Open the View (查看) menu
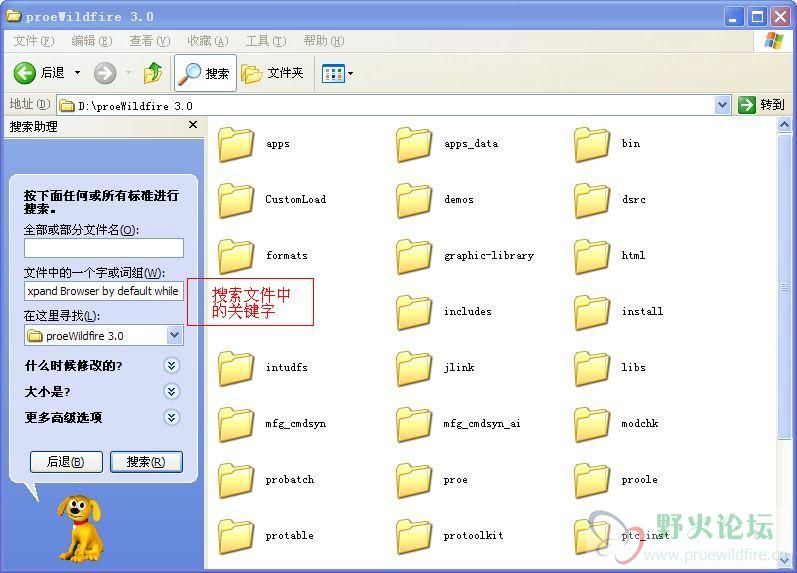 coord(149,41)
